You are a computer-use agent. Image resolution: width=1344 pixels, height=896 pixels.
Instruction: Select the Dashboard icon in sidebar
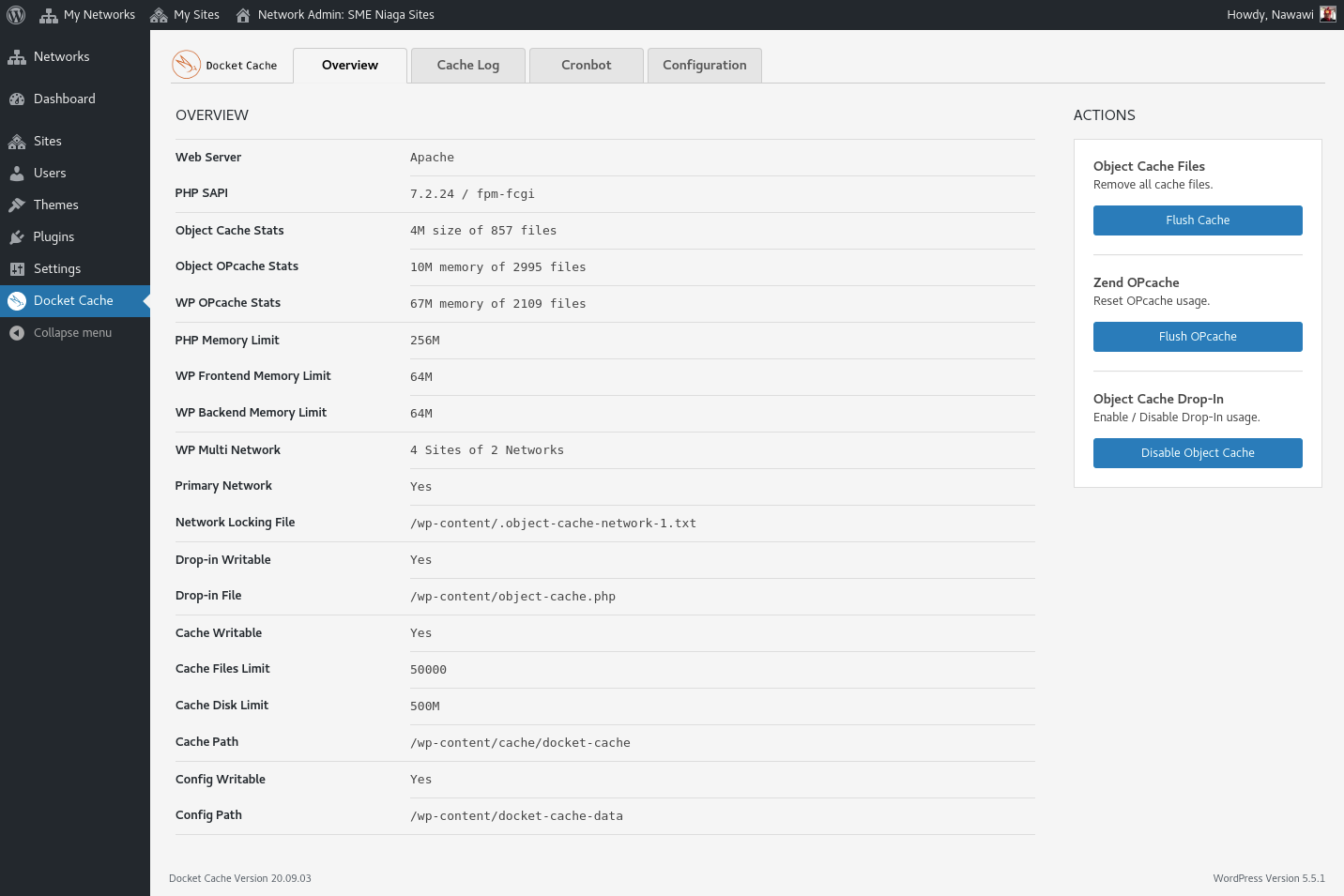pos(17,99)
